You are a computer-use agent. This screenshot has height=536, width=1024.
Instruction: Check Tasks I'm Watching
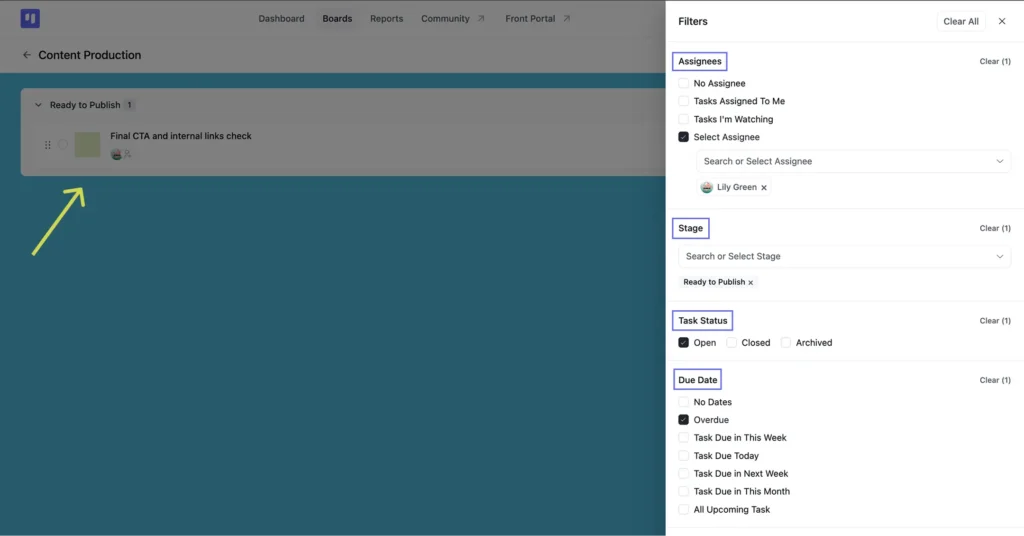(683, 119)
